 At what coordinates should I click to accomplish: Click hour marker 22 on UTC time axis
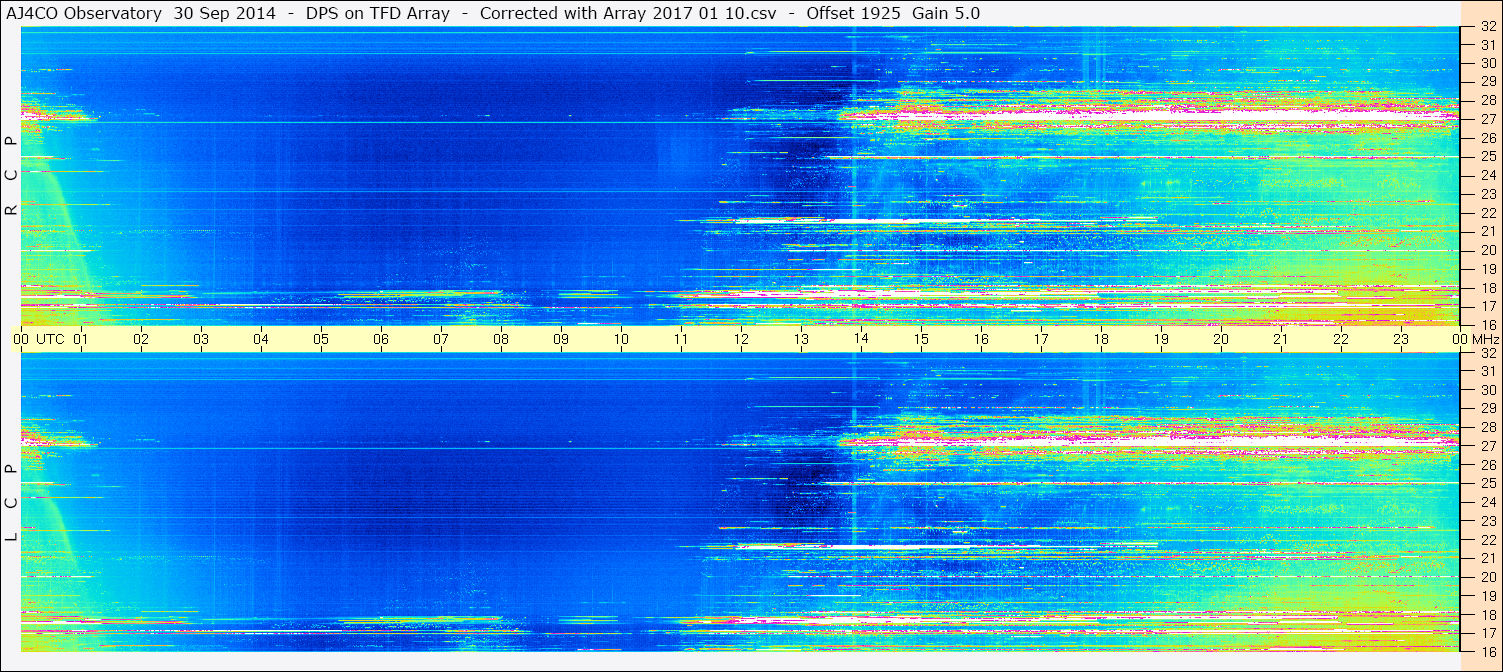pyautogui.click(x=1341, y=339)
